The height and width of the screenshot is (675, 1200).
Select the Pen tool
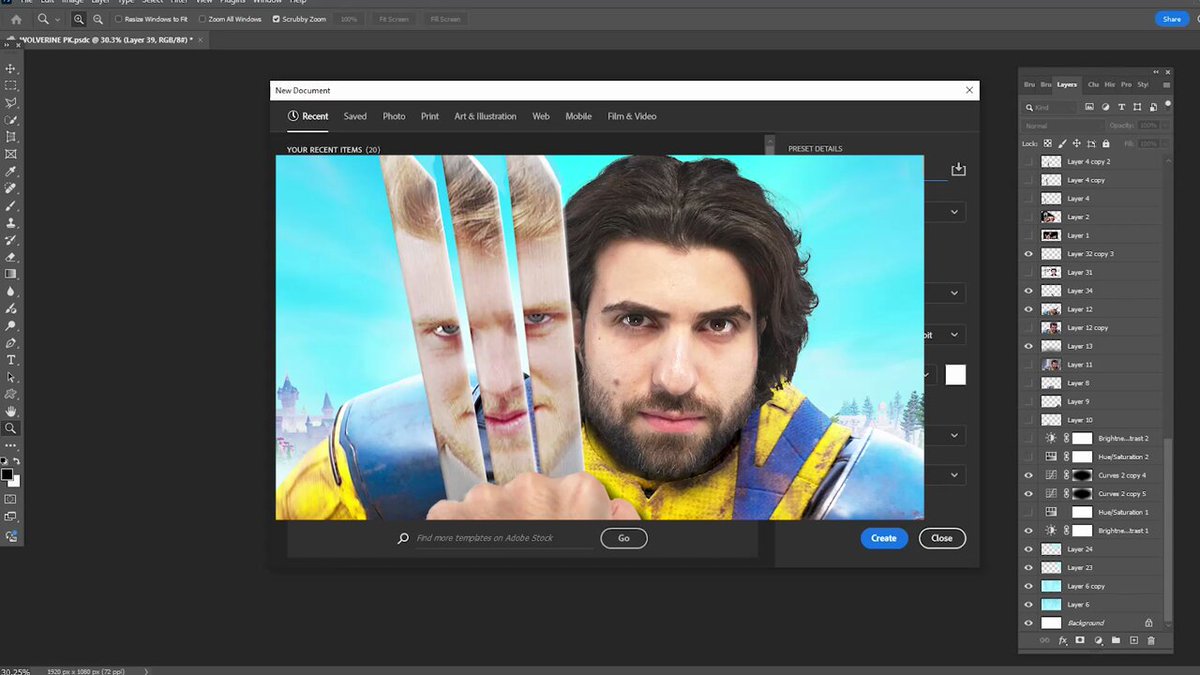(11, 342)
